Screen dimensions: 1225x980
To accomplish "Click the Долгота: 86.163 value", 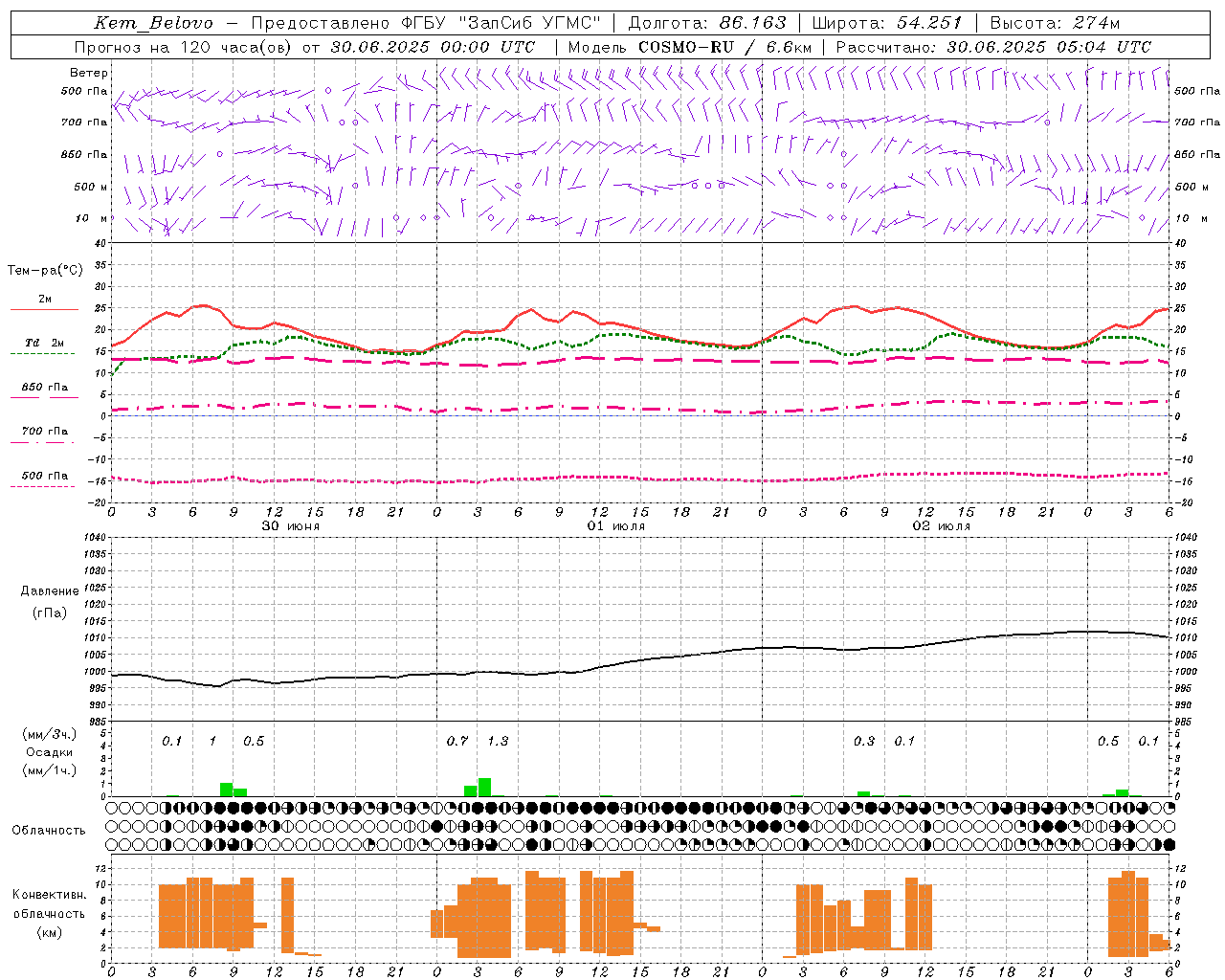I will (707, 23).
